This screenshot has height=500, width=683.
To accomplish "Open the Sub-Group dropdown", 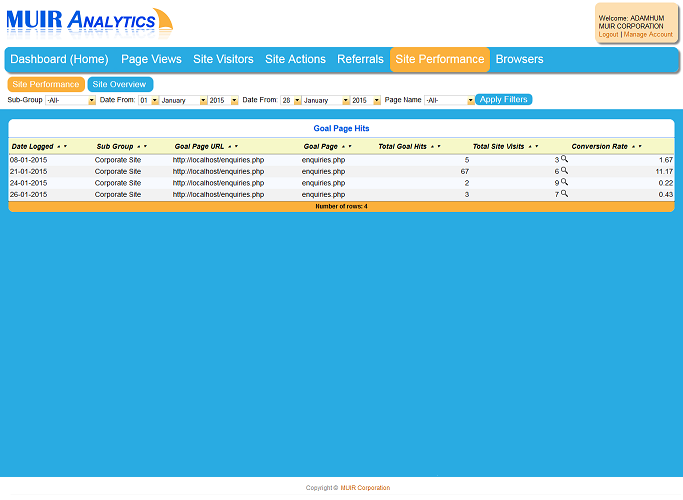I will click(x=71, y=100).
